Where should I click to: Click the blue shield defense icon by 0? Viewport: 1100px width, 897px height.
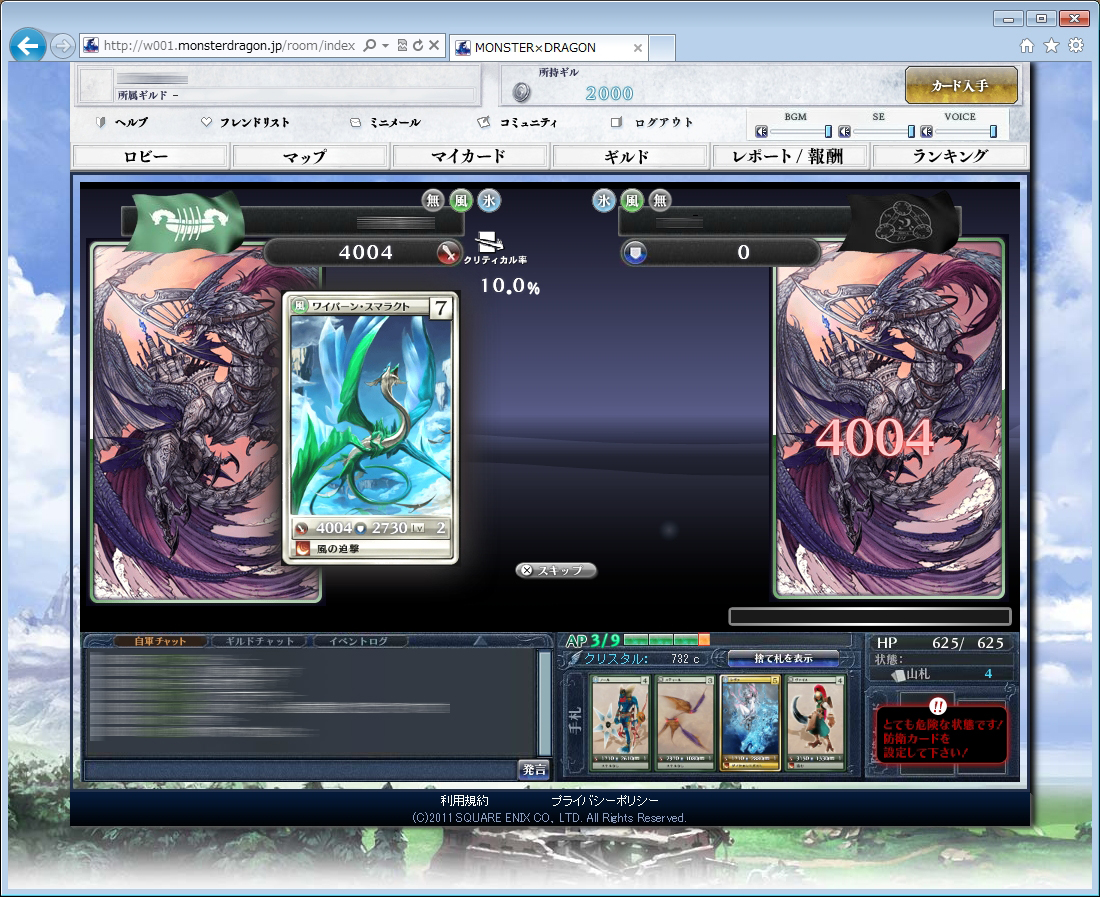click(x=635, y=252)
